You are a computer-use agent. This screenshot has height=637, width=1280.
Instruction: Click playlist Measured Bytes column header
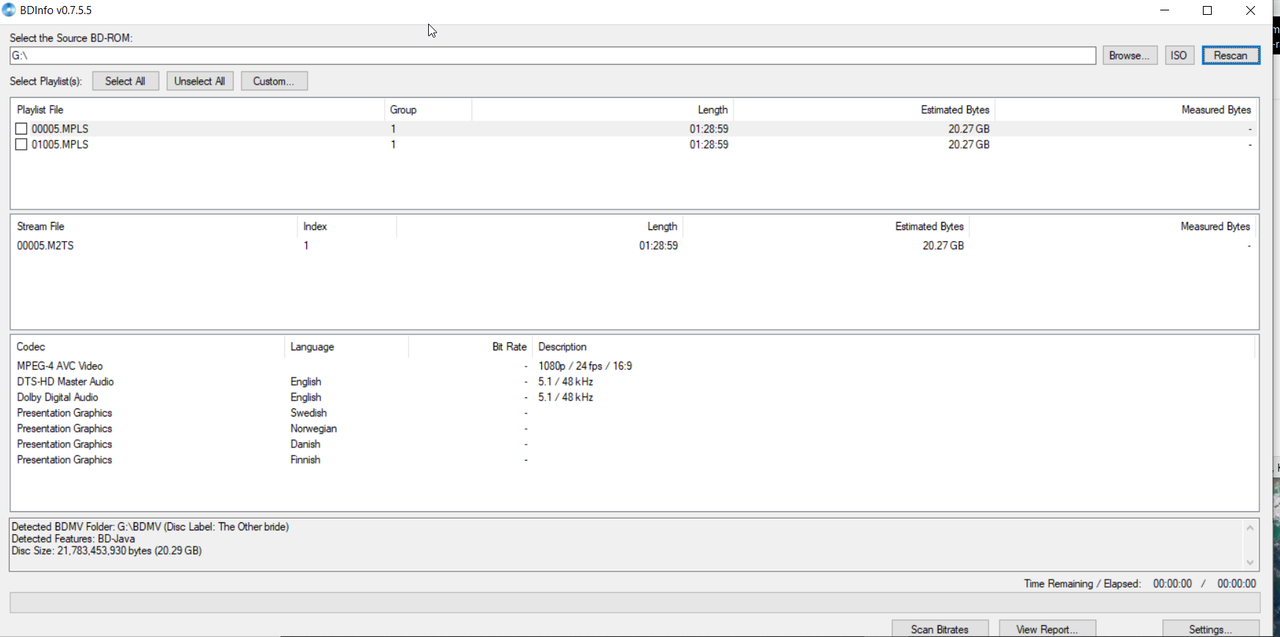(x=1126, y=110)
